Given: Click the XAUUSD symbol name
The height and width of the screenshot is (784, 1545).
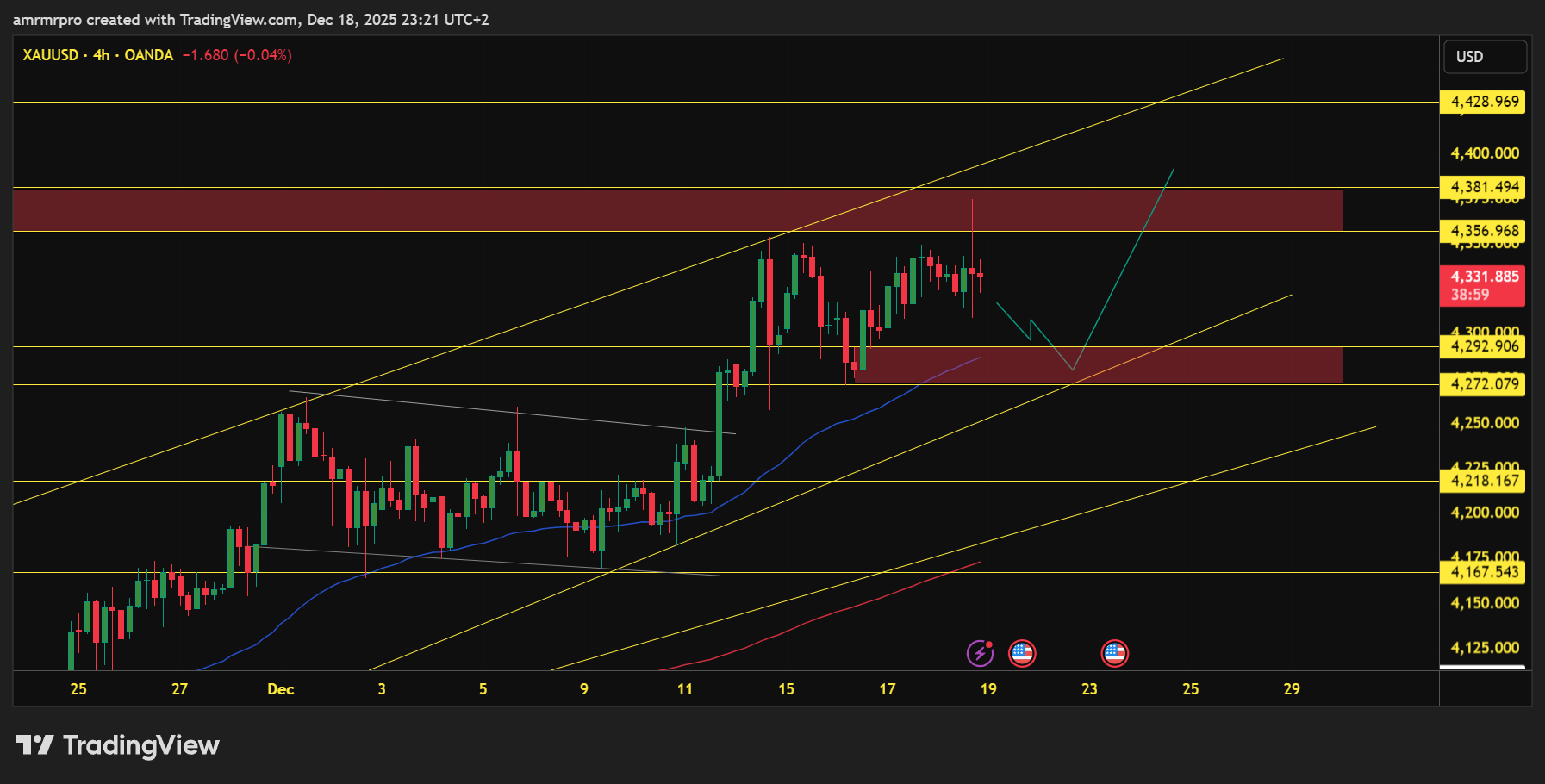Looking at the screenshot, I should click(x=50, y=55).
